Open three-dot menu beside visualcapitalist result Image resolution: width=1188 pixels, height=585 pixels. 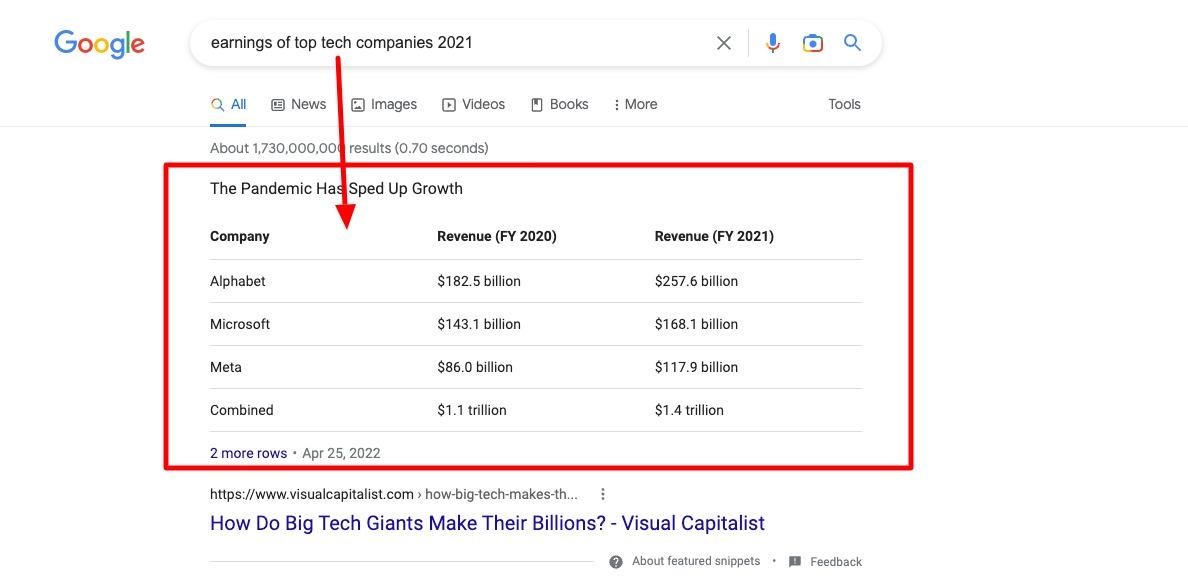click(602, 494)
